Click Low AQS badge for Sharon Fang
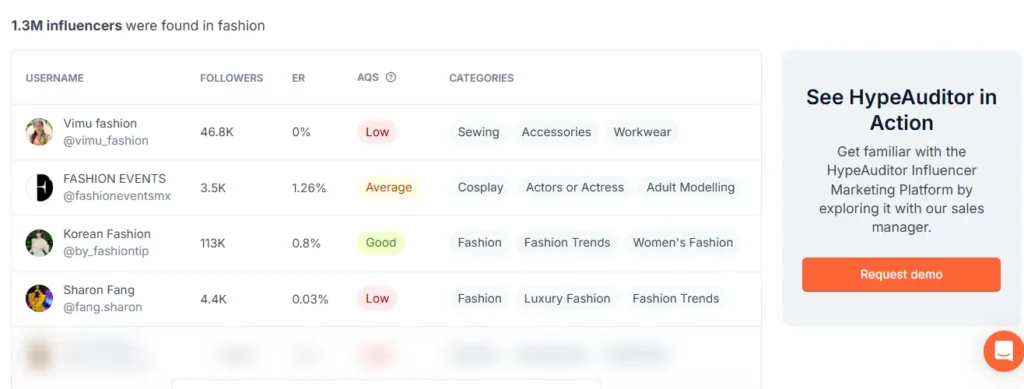The image size is (1024, 389). (x=377, y=298)
